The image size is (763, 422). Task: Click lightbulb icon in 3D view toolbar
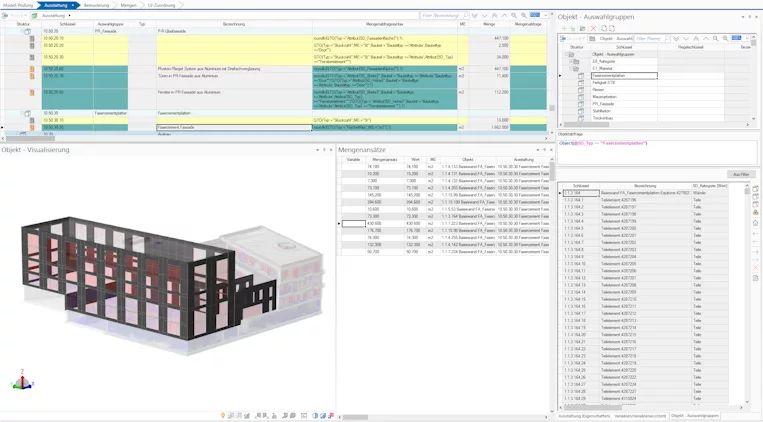[x=223, y=416]
